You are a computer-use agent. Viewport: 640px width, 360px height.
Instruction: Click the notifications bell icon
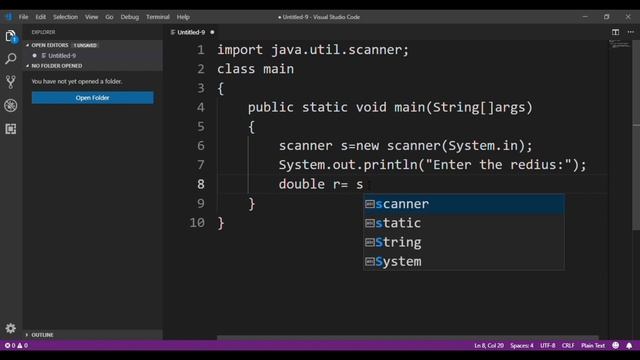coord(629,345)
